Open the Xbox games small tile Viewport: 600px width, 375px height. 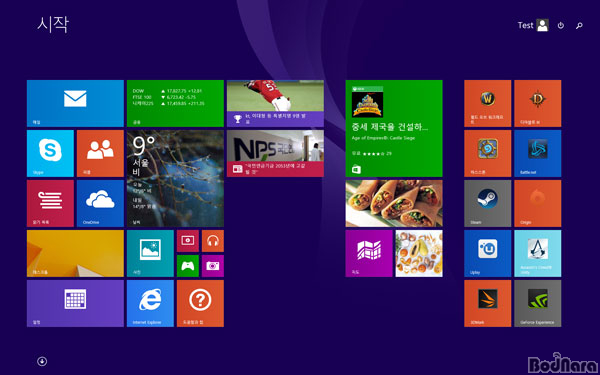point(188,266)
